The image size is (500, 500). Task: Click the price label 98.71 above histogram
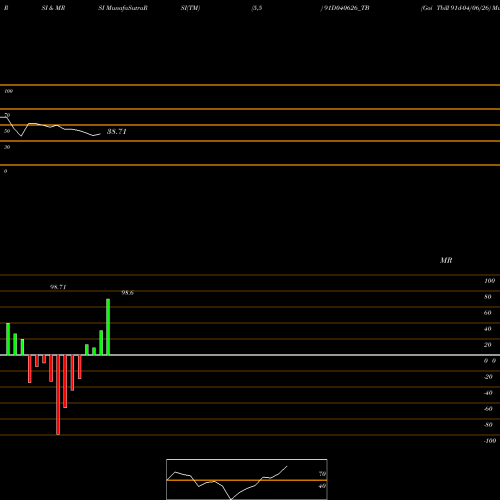pos(58,287)
